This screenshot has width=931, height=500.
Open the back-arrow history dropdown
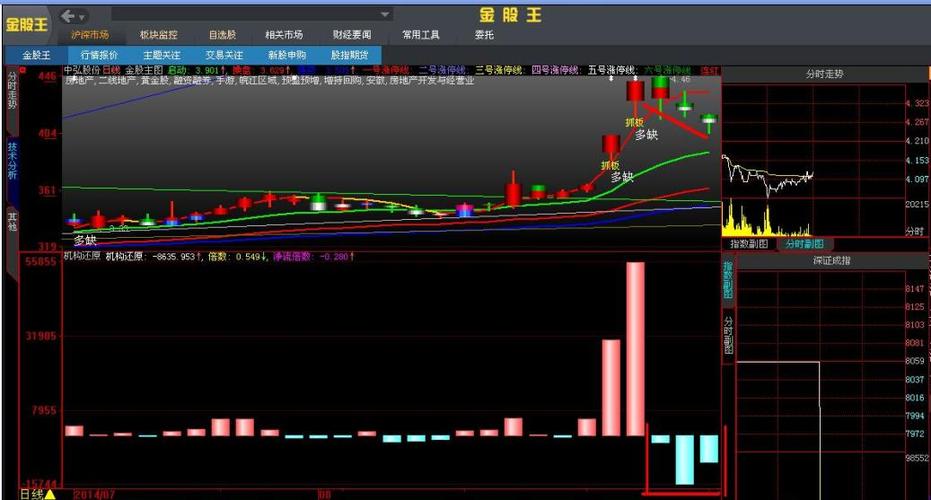point(82,17)
